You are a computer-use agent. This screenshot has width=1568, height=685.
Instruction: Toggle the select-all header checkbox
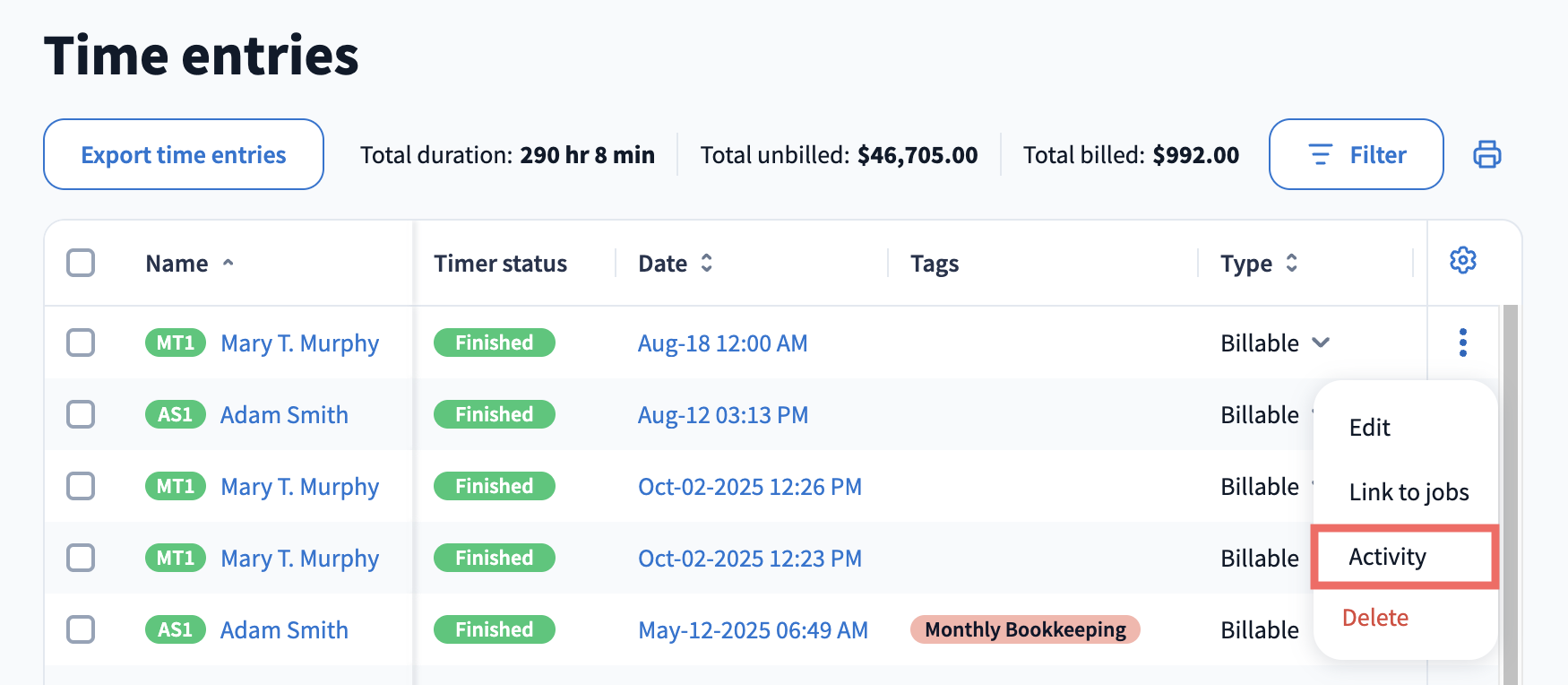[x=81, y=263]
